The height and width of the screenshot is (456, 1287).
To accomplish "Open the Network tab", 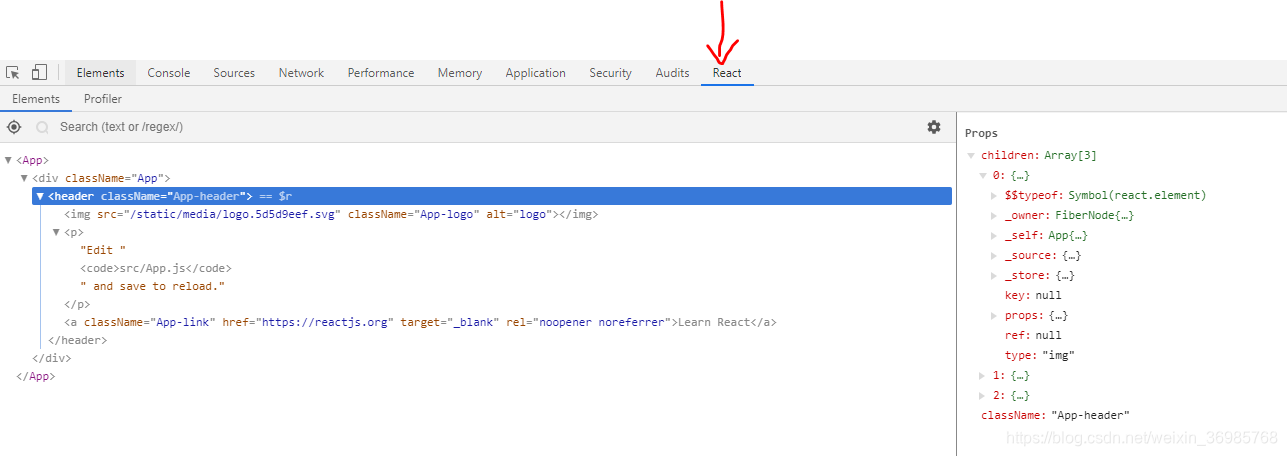I will click(x=301, y=73).
